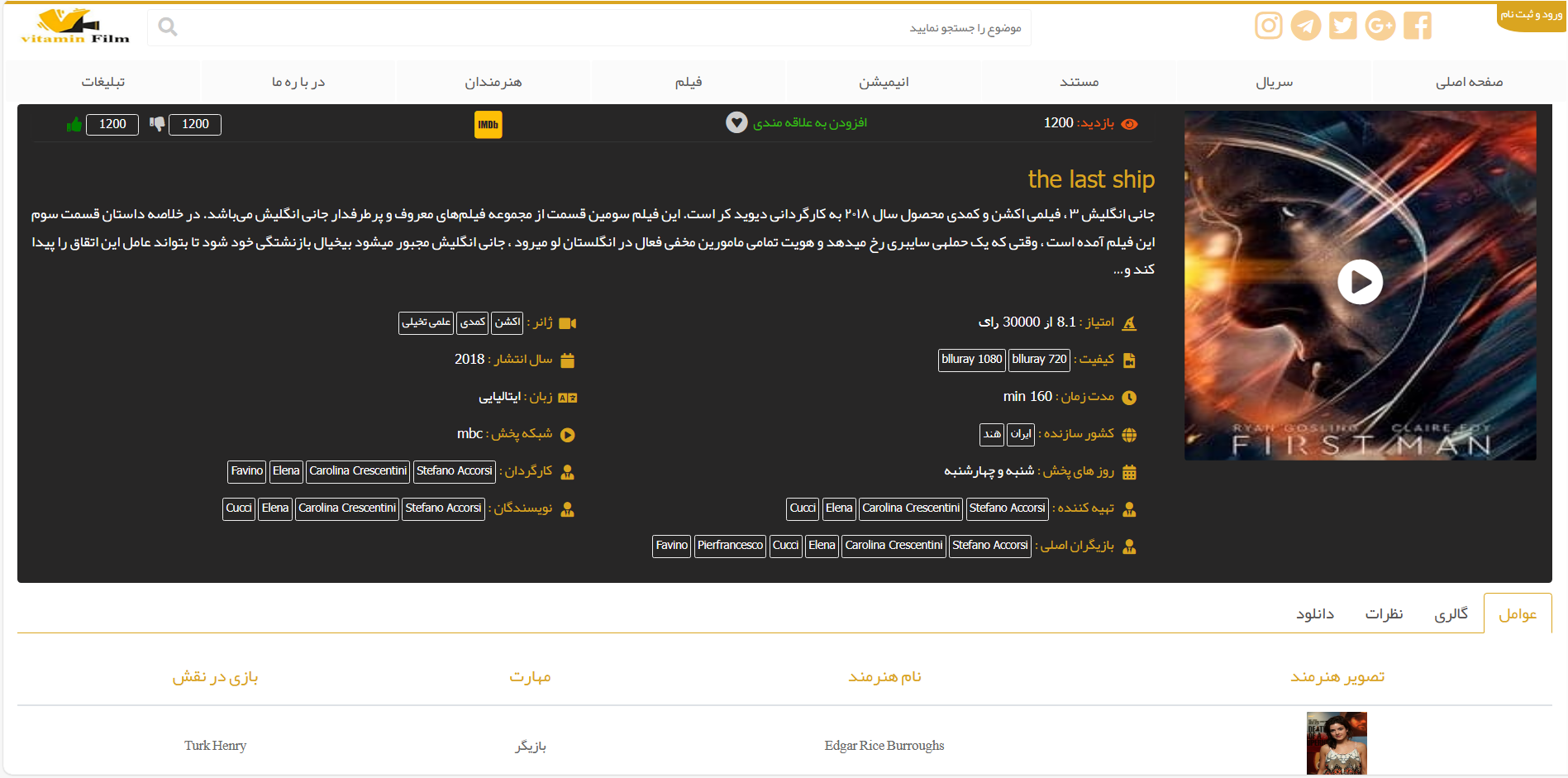Open the login and register button

pyautogui.click(x=1532, y=16)
